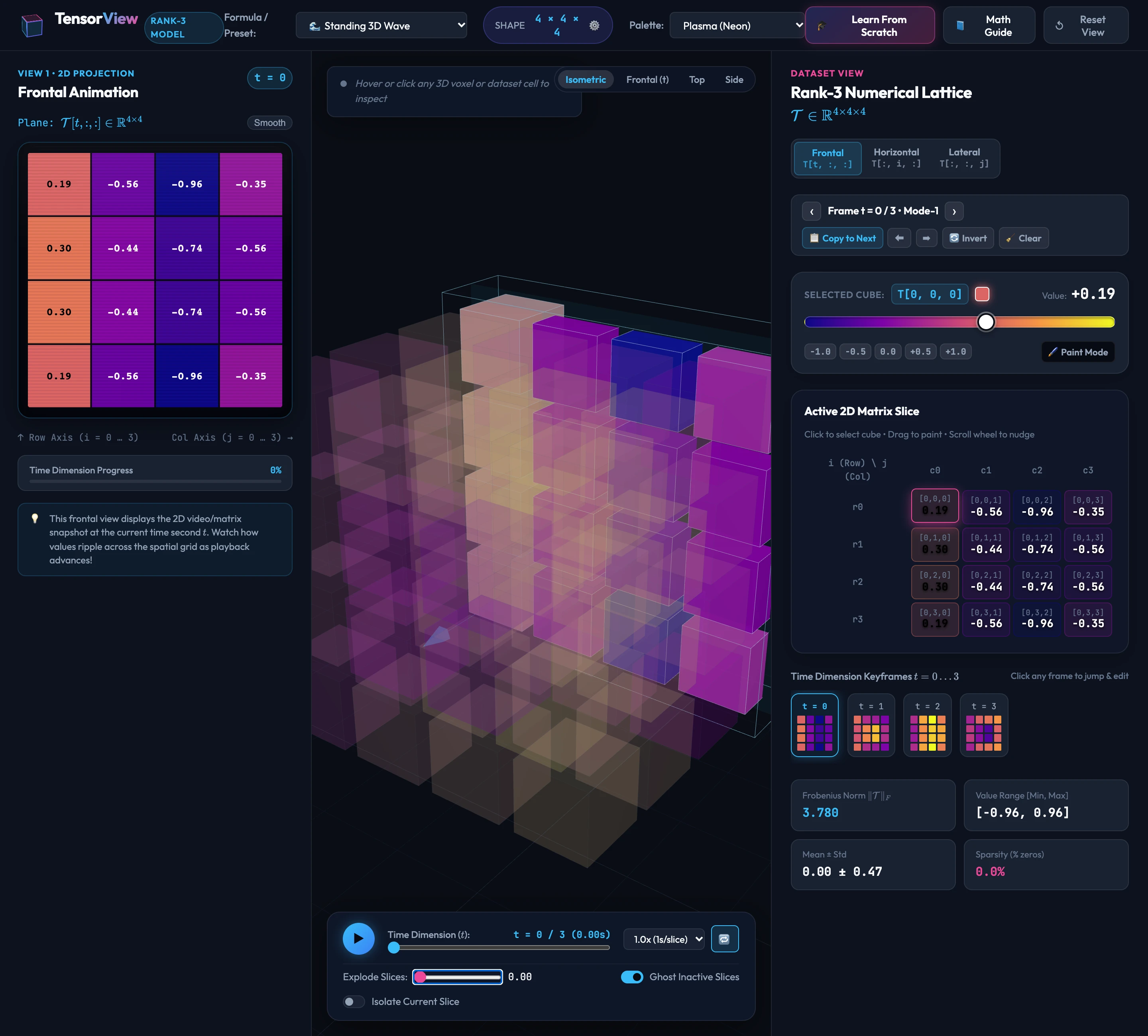Screen dimensions: 1148x1036
Task: Clear the current slice
Action: point(1024,238)
